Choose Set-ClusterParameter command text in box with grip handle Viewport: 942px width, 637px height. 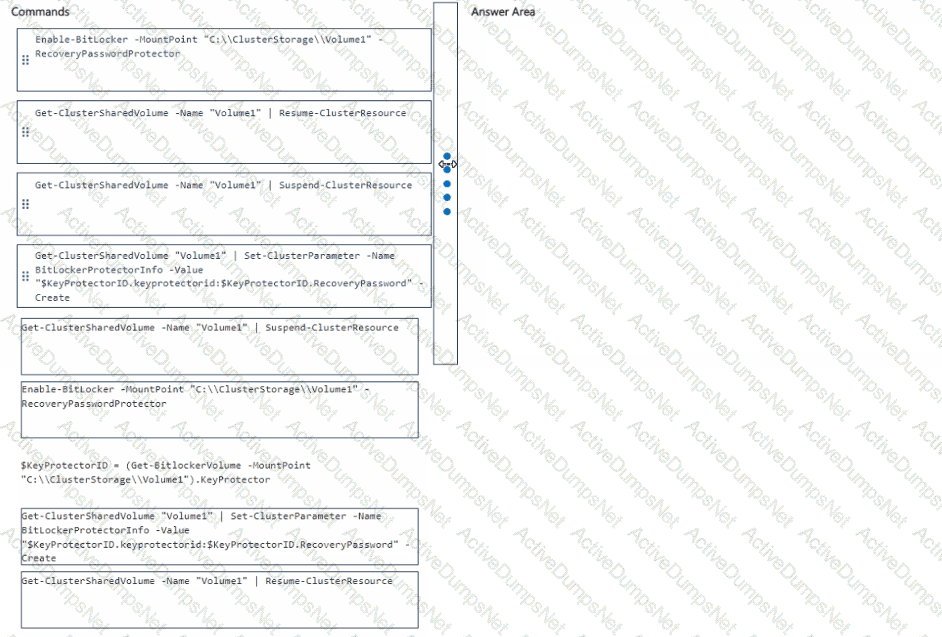pos(229,276)
